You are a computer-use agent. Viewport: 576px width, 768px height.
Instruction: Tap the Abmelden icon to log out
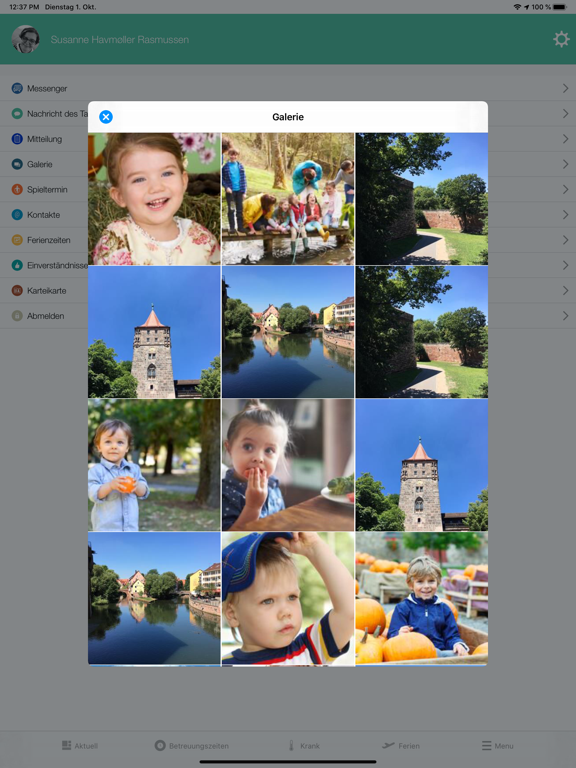pyautogui.click(x=17, y=316)
